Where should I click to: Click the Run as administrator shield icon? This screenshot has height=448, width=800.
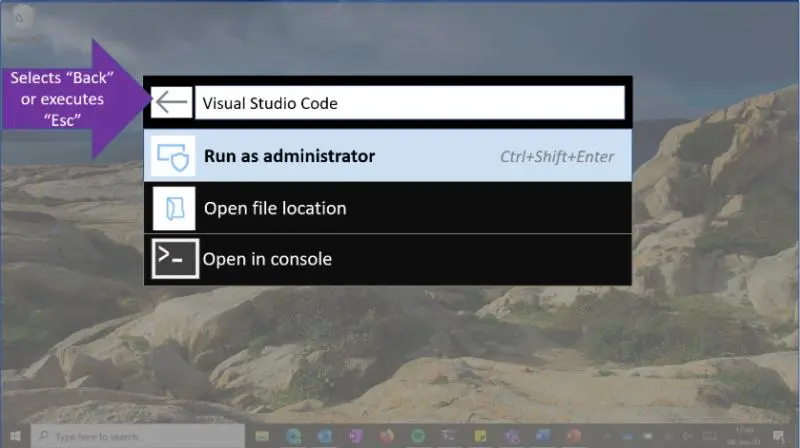pyautogui.click(x=173, y=157)
